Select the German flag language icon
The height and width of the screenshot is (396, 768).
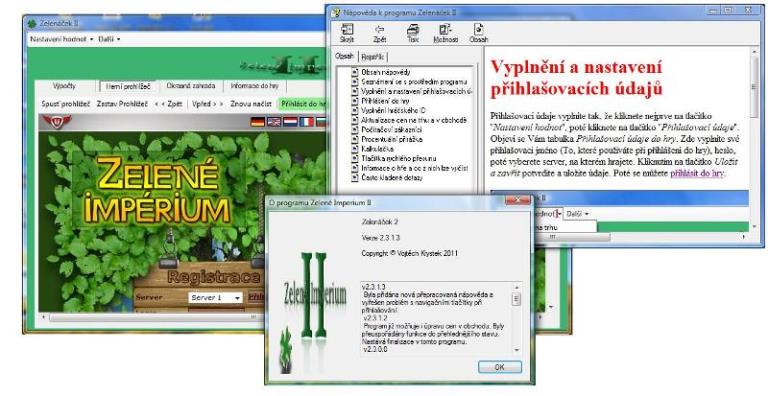(258, 122)
